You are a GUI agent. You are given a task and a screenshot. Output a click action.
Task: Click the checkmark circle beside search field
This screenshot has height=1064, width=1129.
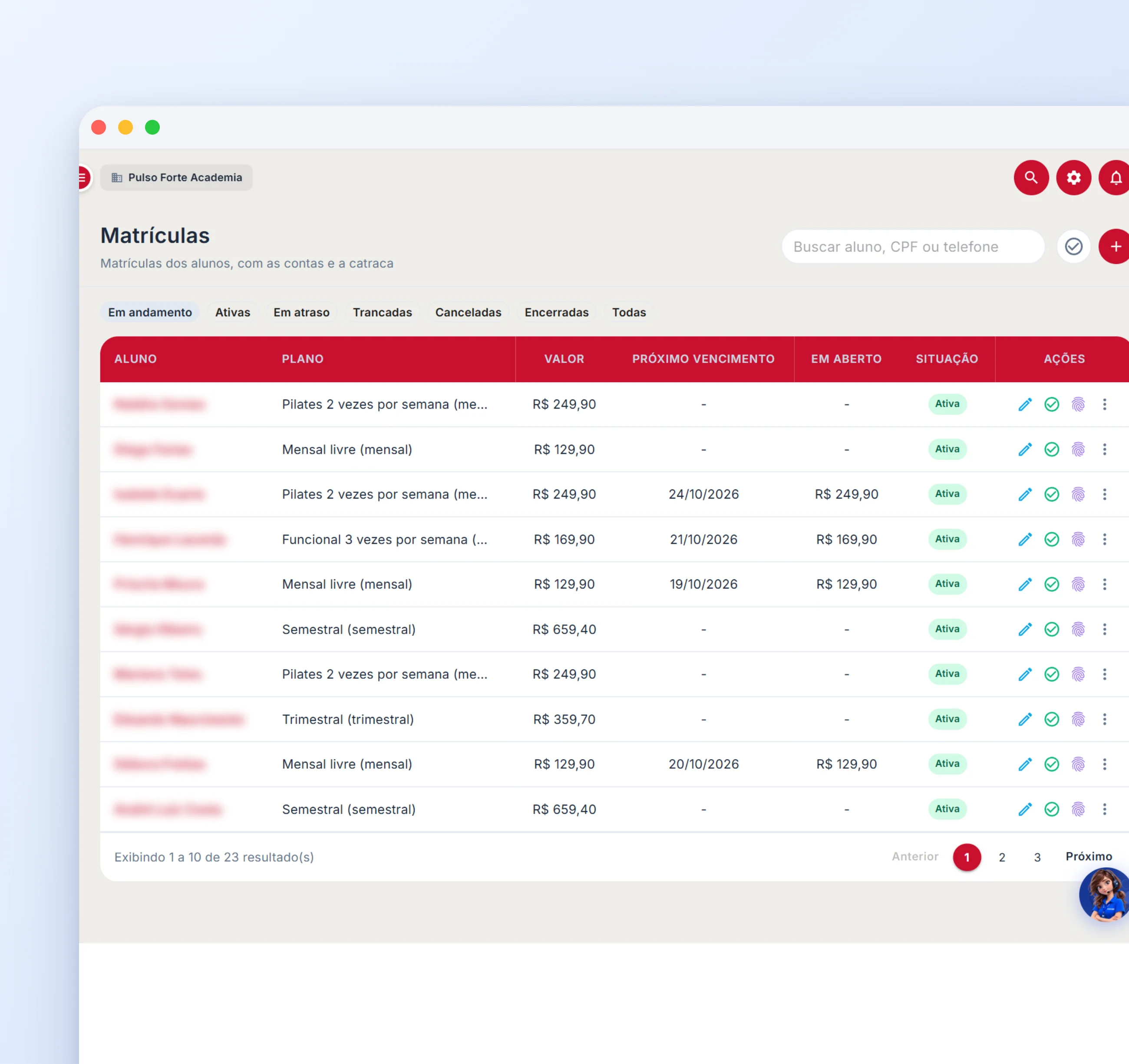click(1073, 247)
